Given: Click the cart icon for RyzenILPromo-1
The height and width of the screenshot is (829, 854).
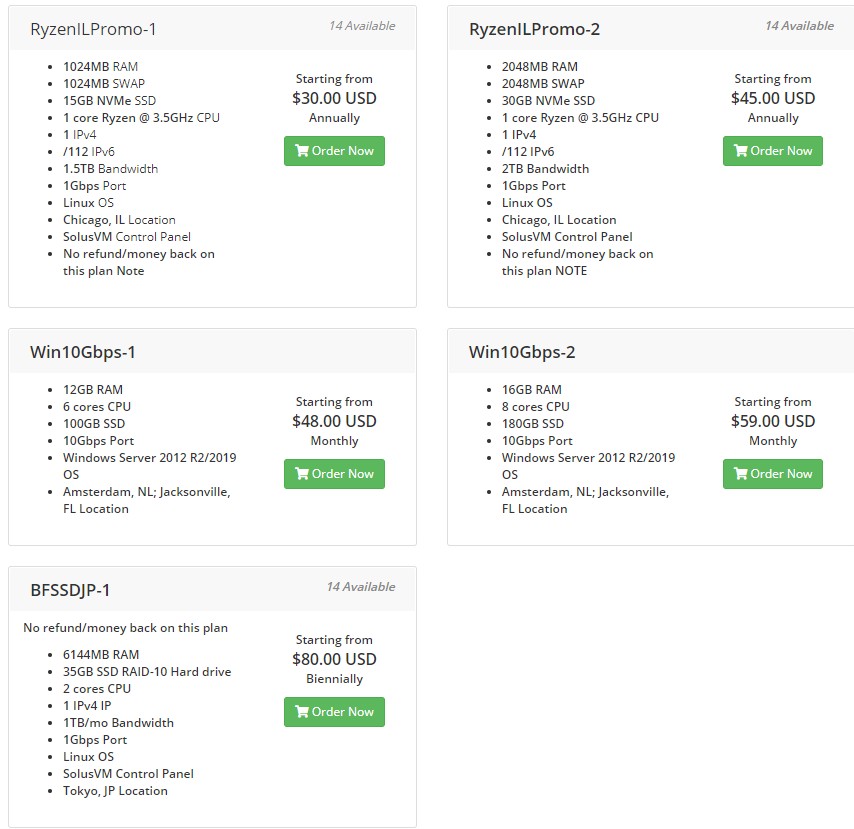Looking at the screenshot, I should tap(301, 151).
